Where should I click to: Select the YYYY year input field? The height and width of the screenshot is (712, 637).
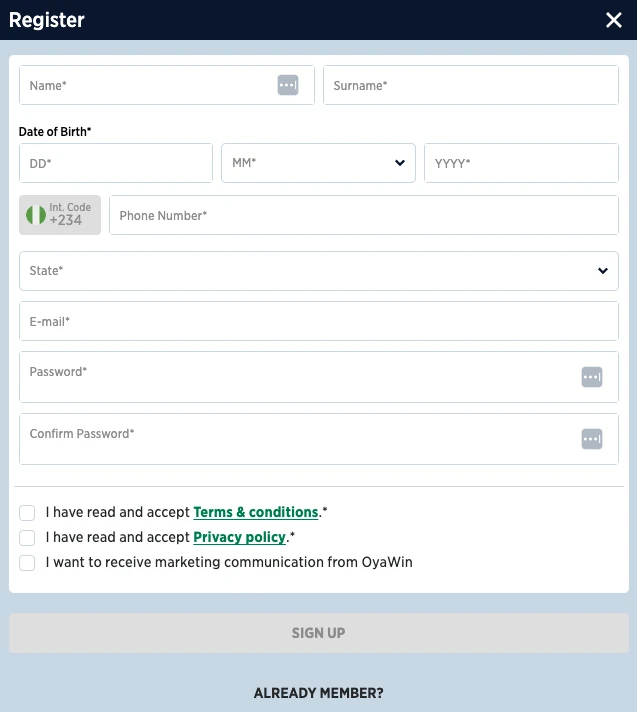click(520, 163)
